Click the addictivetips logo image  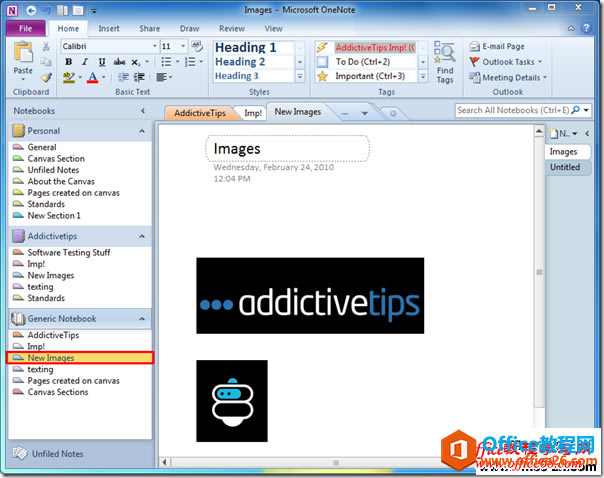tap(310, 296)
